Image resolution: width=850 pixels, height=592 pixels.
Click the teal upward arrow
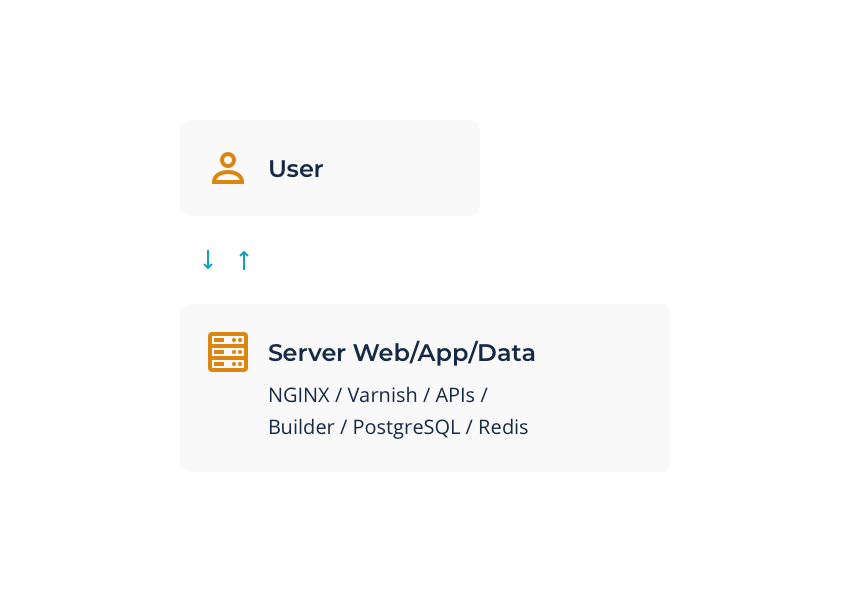pos(244,260)
